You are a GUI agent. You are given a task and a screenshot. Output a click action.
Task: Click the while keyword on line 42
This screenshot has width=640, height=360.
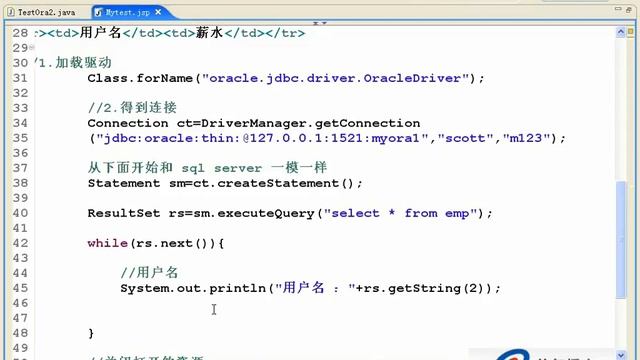tap(107, 243)
